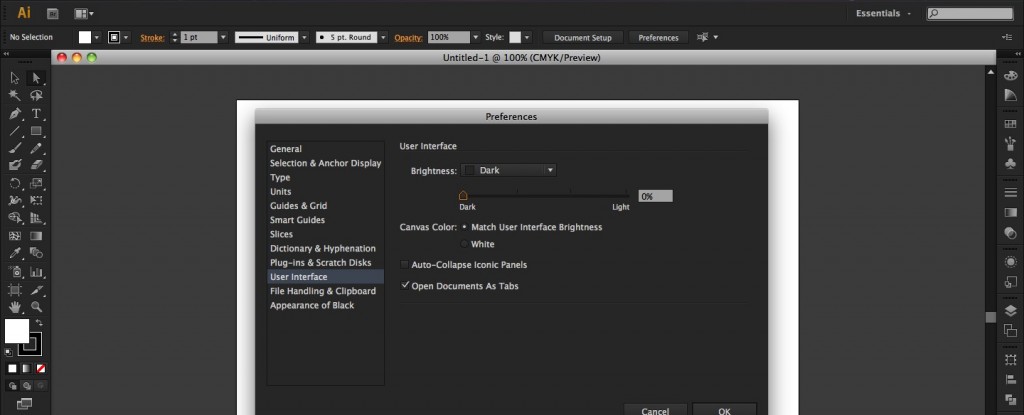Open the Essentials workspace switcher
The height and width of the screenshot is (415, 1024).
click(883, 13)
